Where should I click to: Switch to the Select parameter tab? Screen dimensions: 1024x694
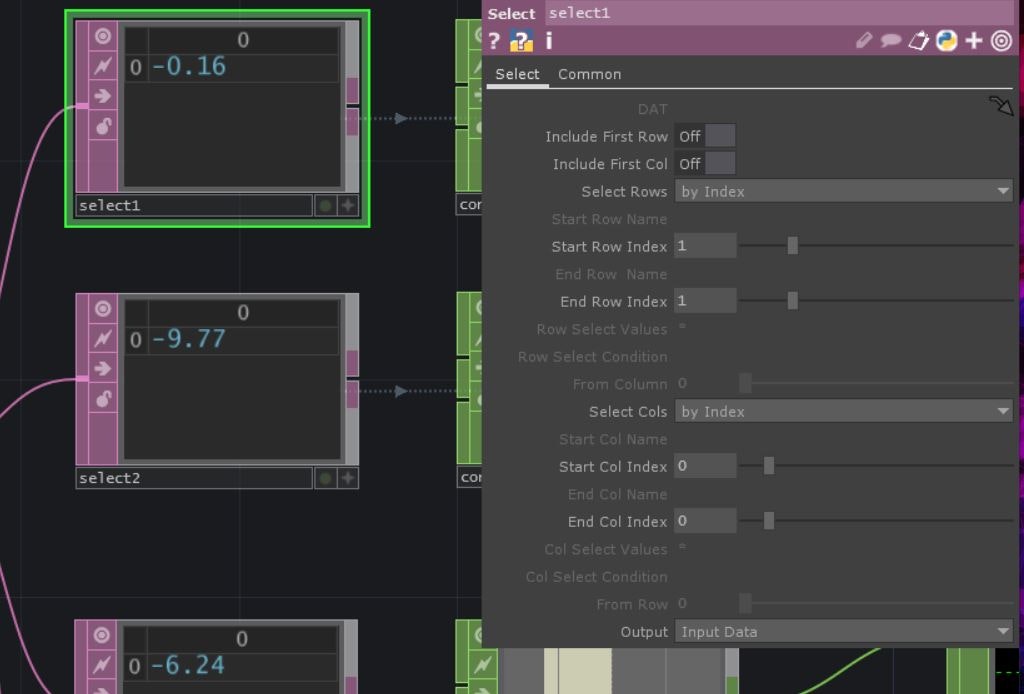pyautogui.click(x=517, y=74)
